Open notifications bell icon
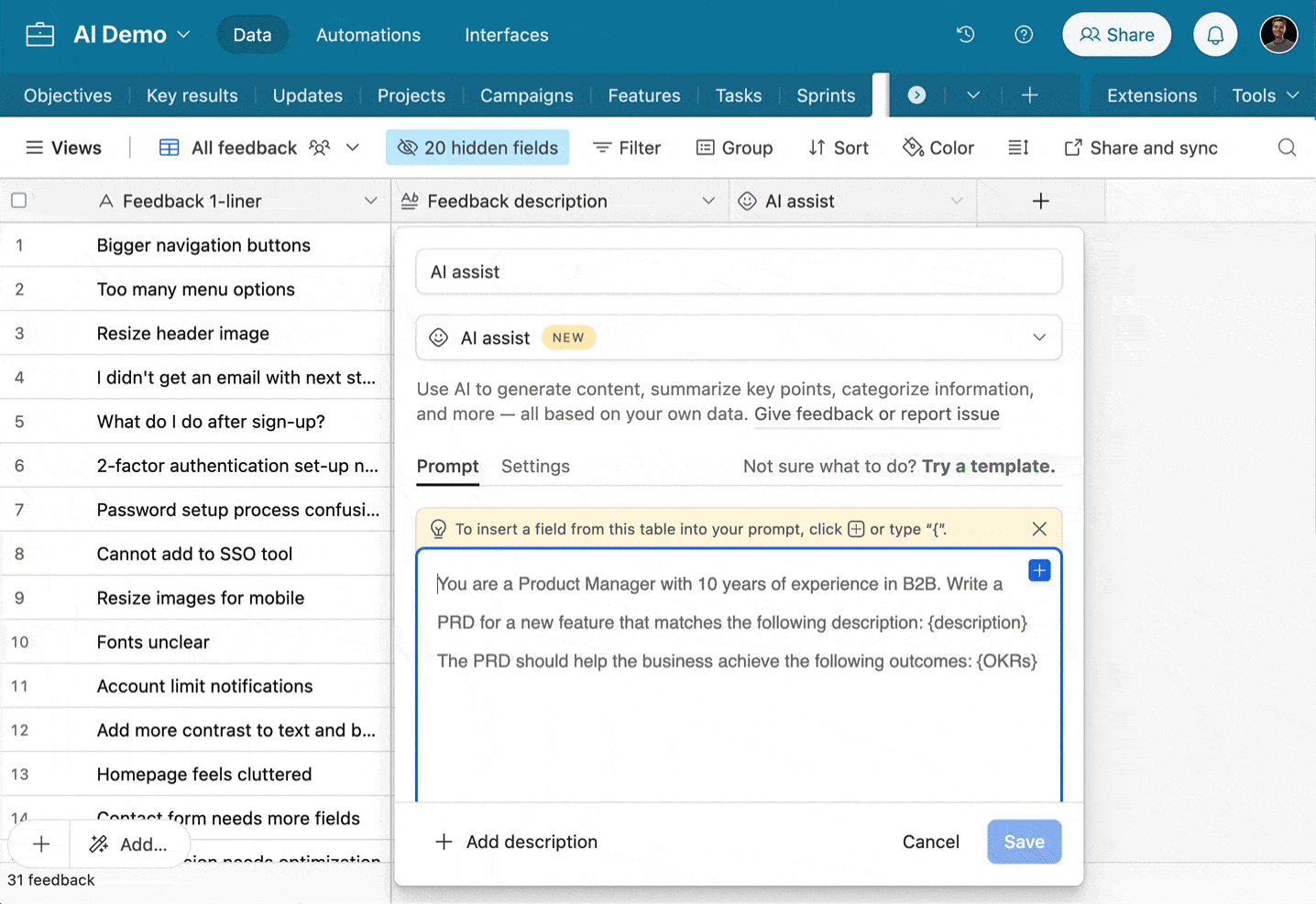The height and width of the screenshot is (904, 1316). pyautogui.click(x=1215, y=35)
